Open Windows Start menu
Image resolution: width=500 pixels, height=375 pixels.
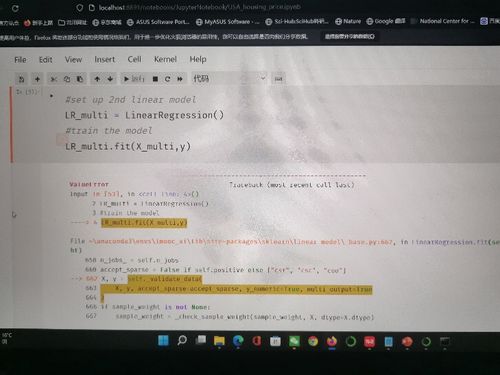coord(163,341)
